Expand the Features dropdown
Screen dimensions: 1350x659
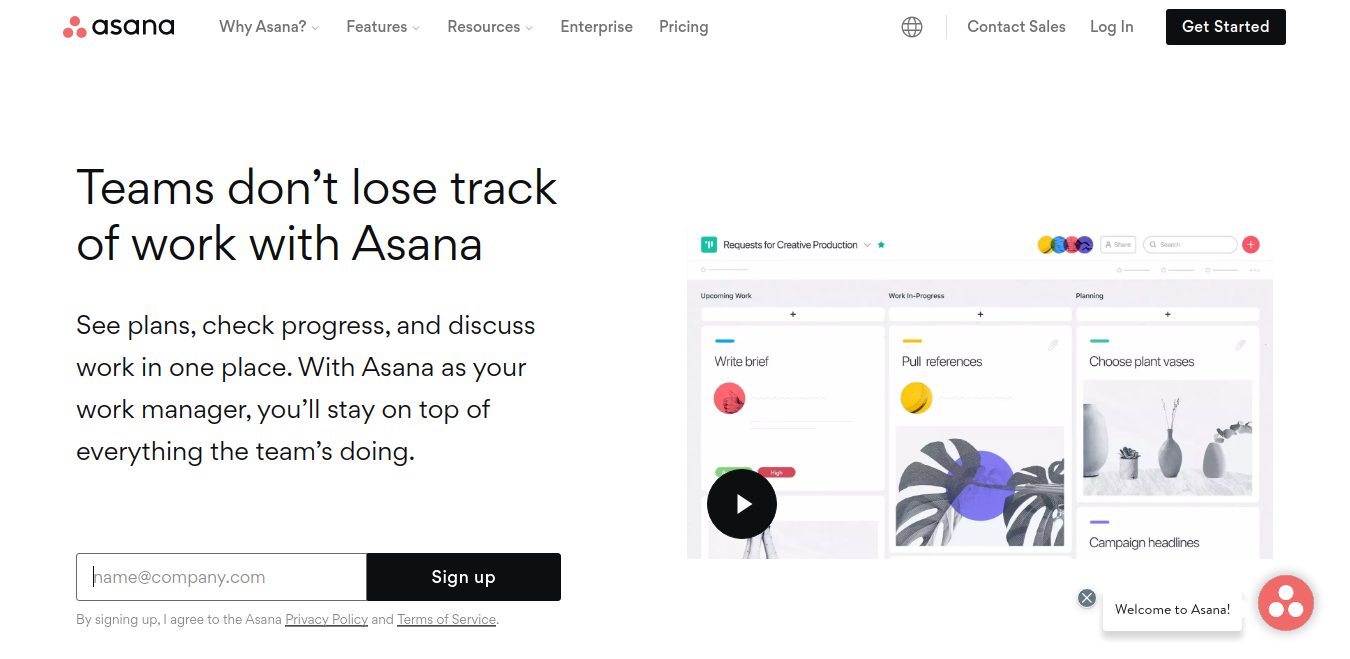[383, 27]
